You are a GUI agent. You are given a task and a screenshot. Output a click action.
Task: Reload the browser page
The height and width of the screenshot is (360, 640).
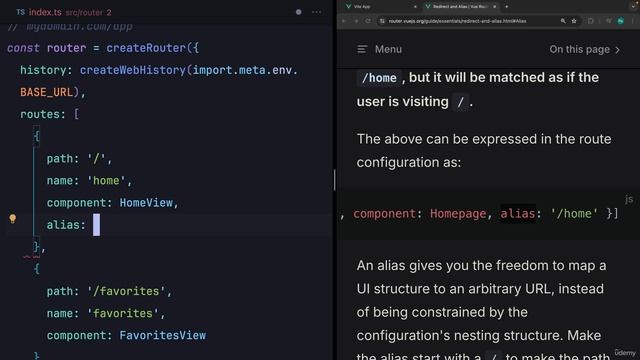pyautogui.click(x=368, y=21)
